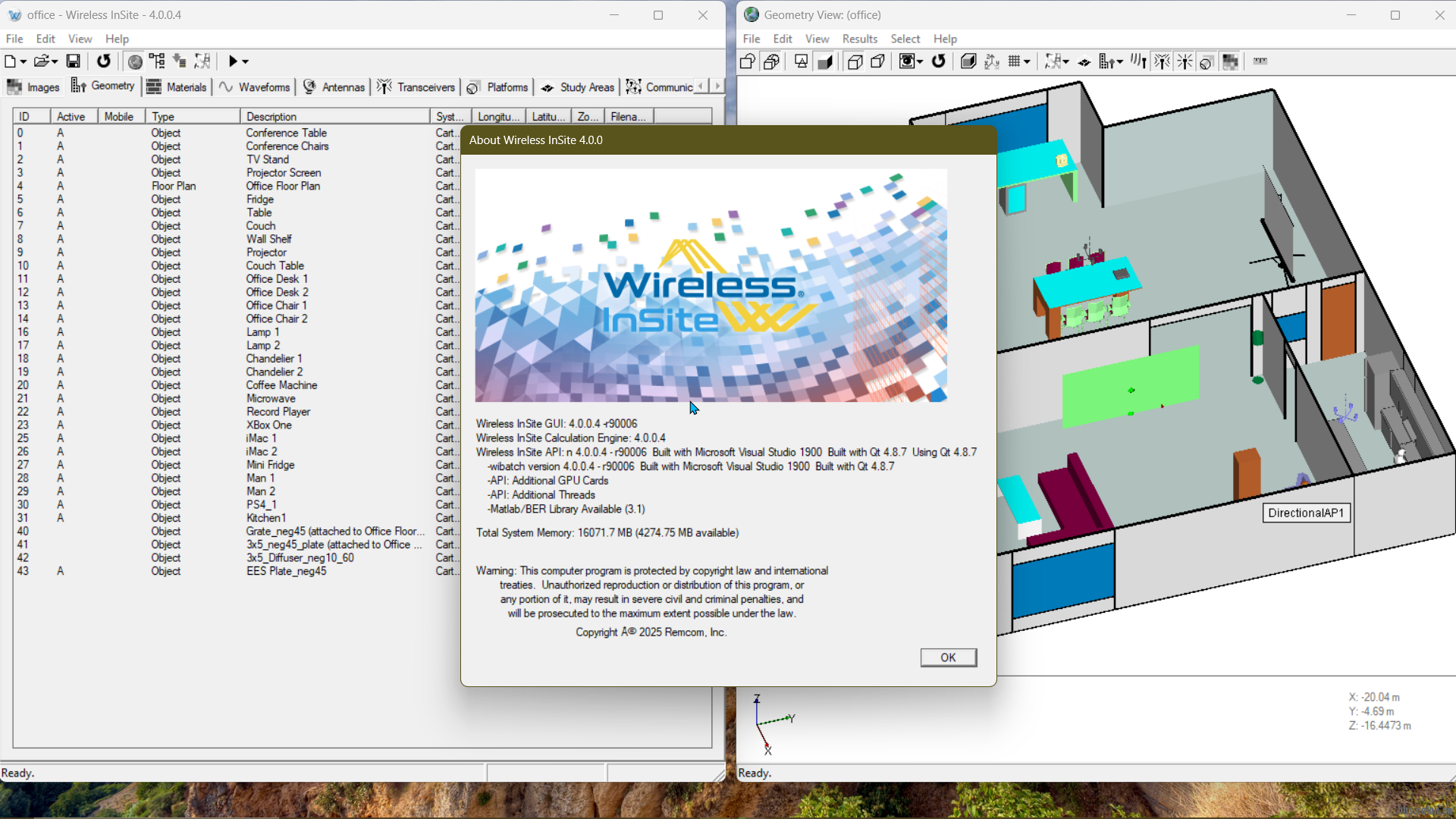Save the project with the floppy disk icon

(74, 61)
